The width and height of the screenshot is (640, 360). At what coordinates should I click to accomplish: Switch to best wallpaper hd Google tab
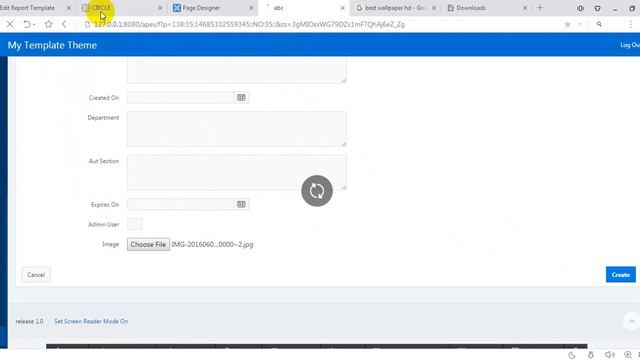(x=391, y=8)
